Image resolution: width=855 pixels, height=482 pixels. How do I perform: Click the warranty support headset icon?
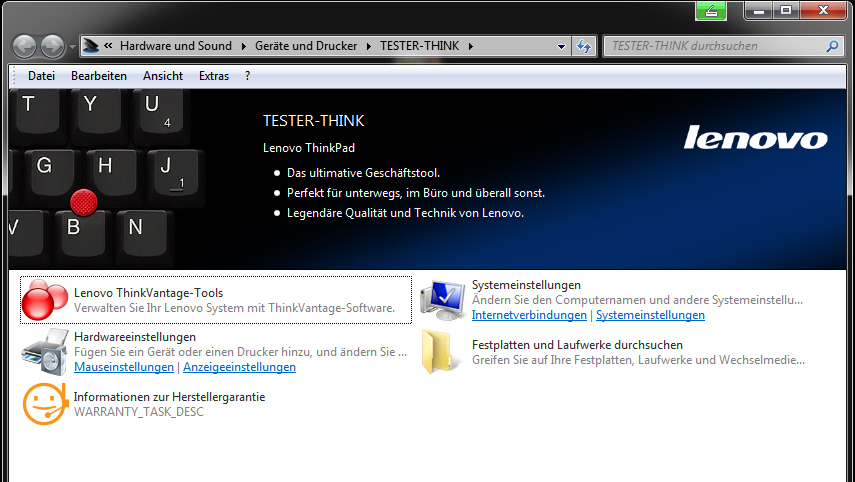pos(45,404)
